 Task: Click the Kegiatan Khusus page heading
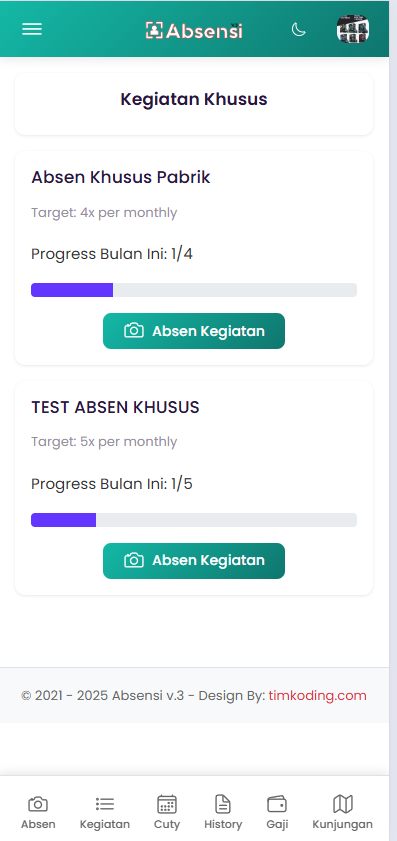coord(194,99)
